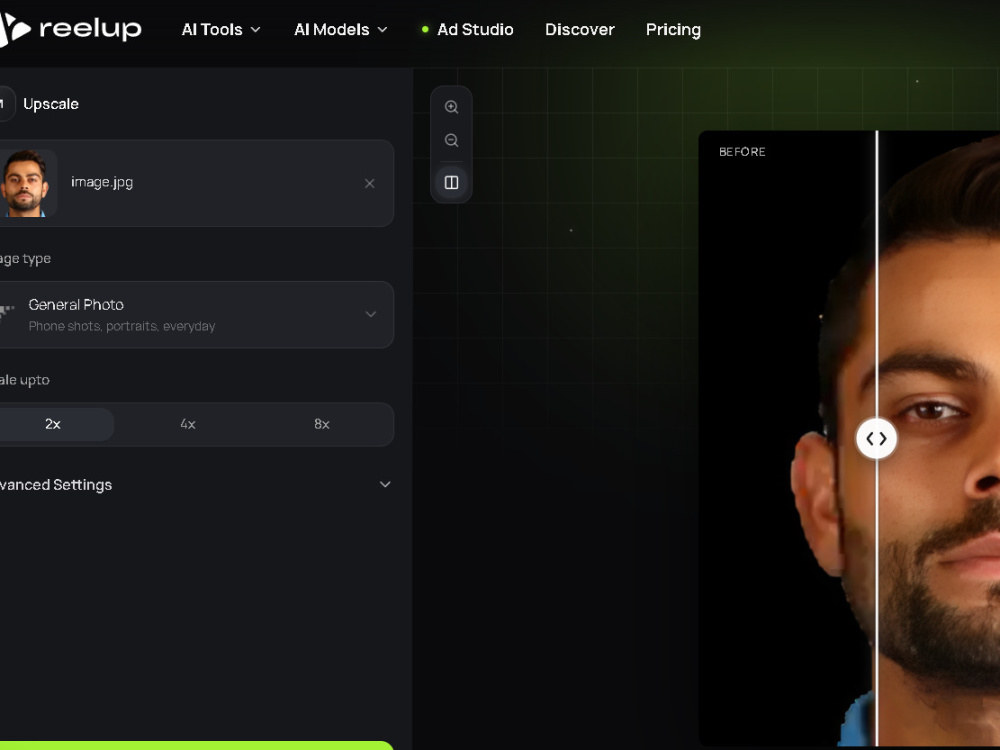This screenshot has width=1000, height=750.
Task: Click the image.jpg file name
Action: (102, 182)
